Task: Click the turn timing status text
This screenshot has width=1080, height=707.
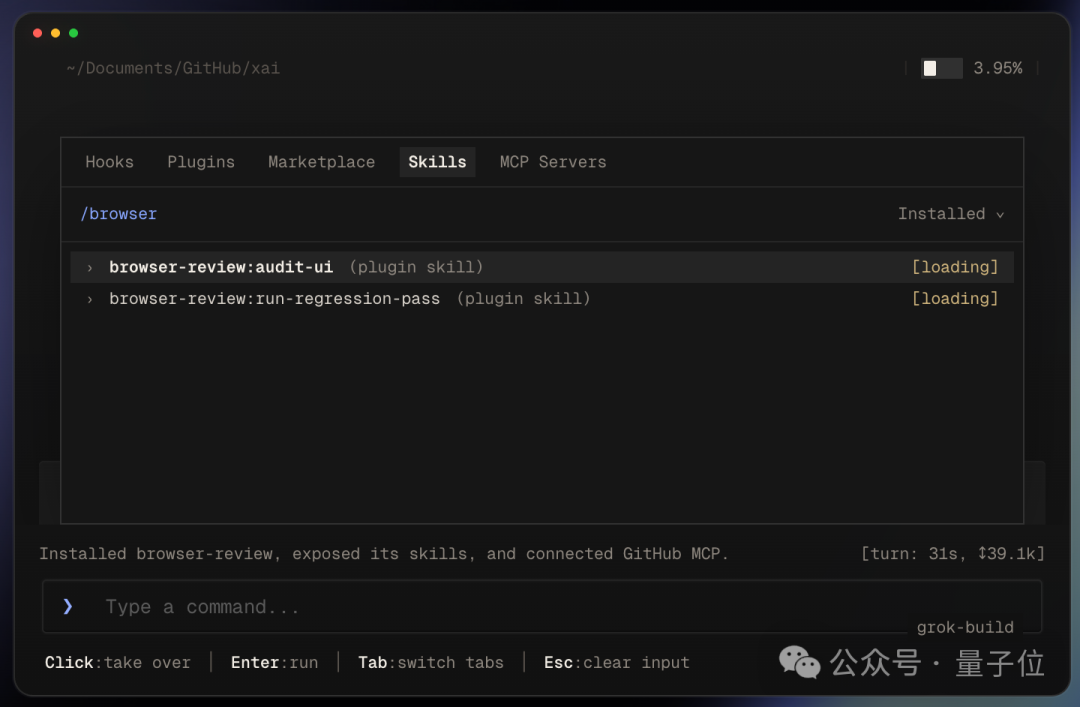Action: [953, 553]
